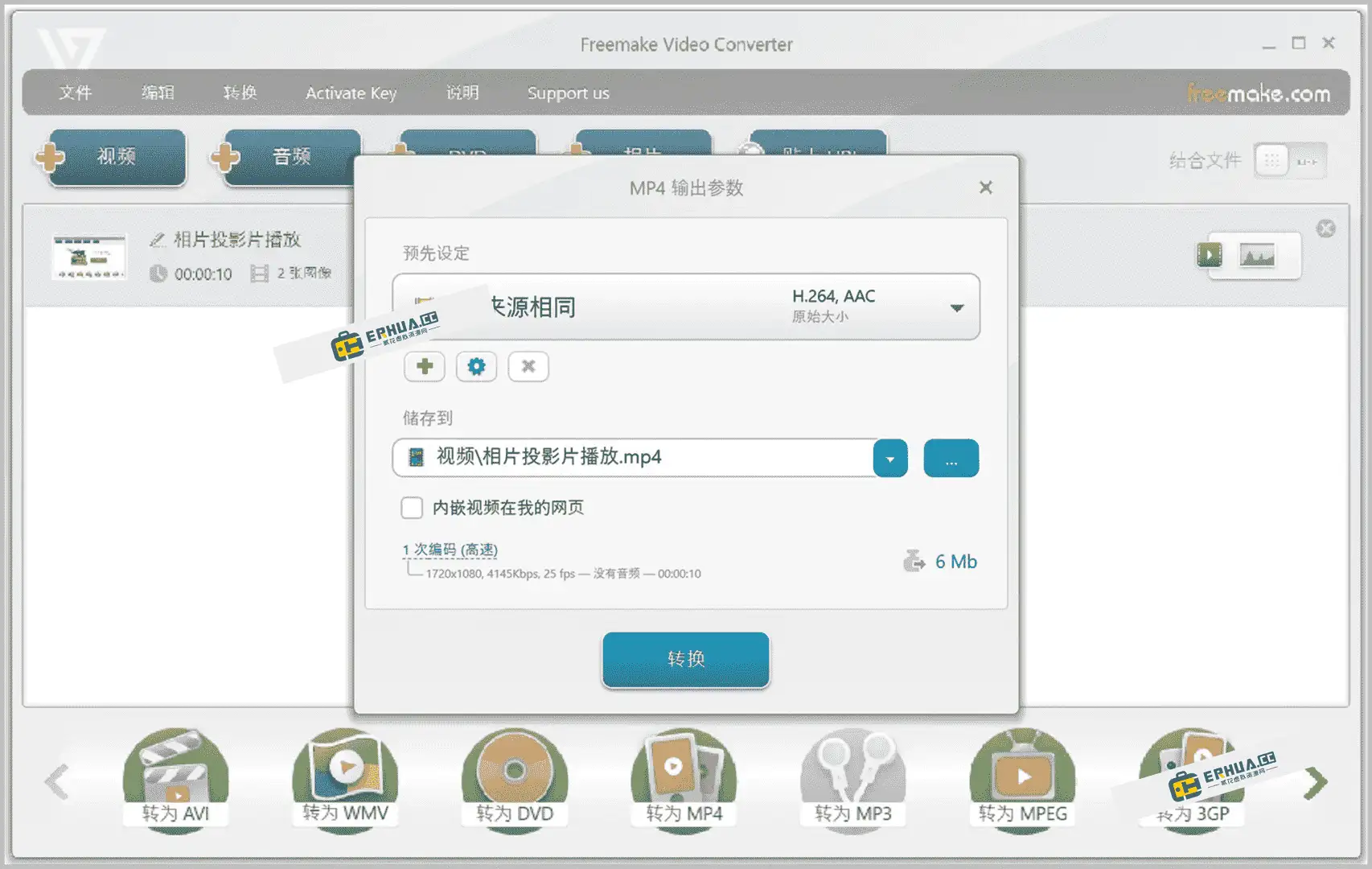Select the 转为 DVD format icon

point(515,780)
